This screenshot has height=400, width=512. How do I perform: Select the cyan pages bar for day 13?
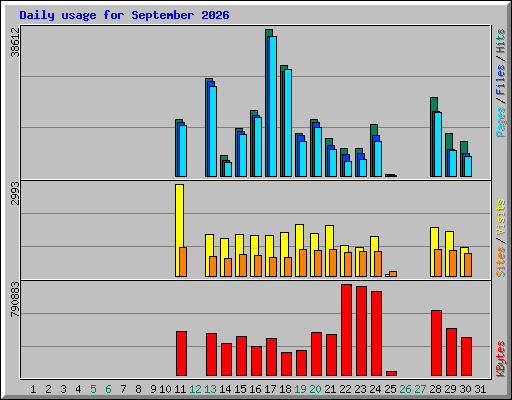coord(213,132)
